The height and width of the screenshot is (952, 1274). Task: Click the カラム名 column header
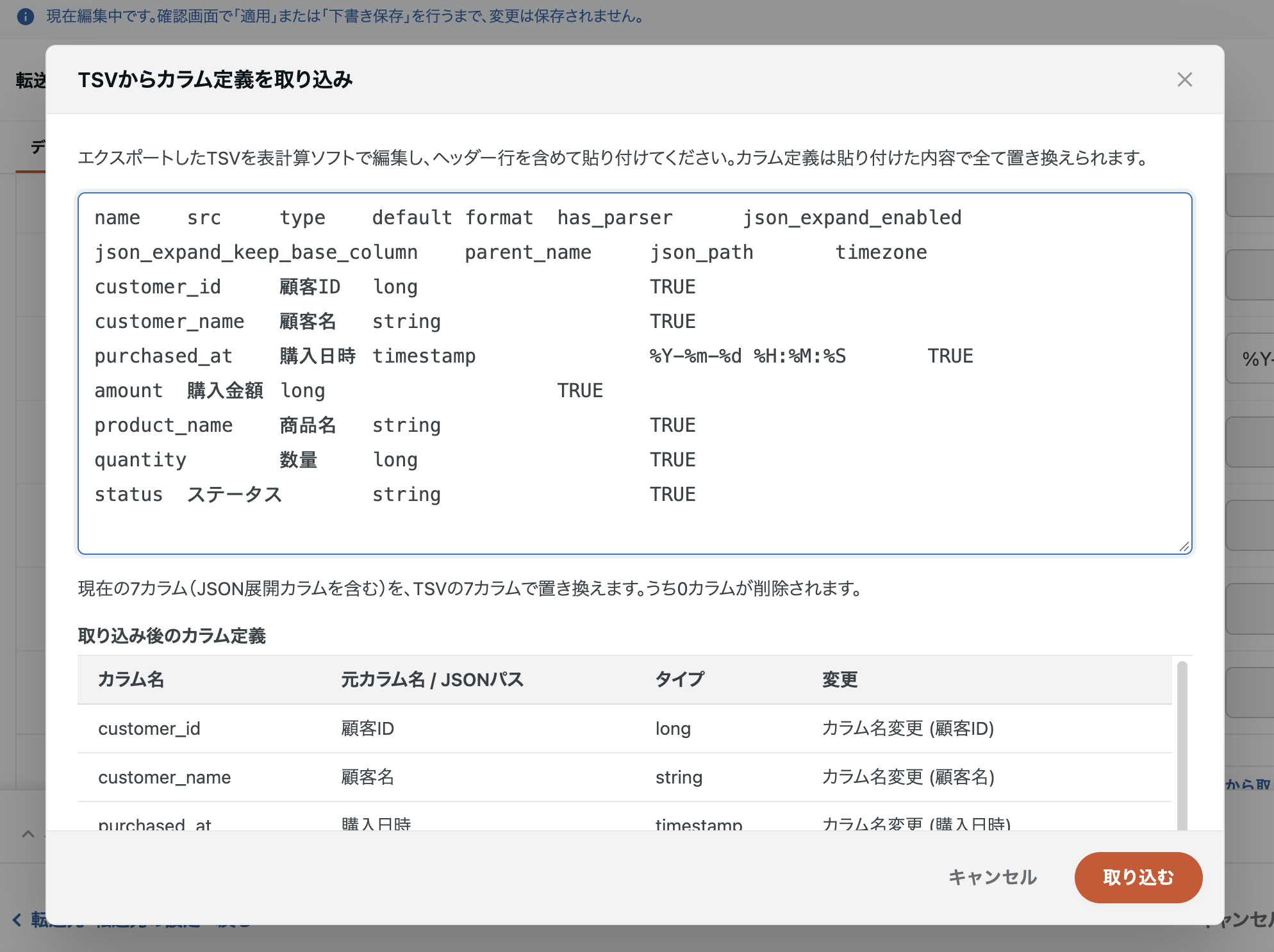tap(131, 679)
